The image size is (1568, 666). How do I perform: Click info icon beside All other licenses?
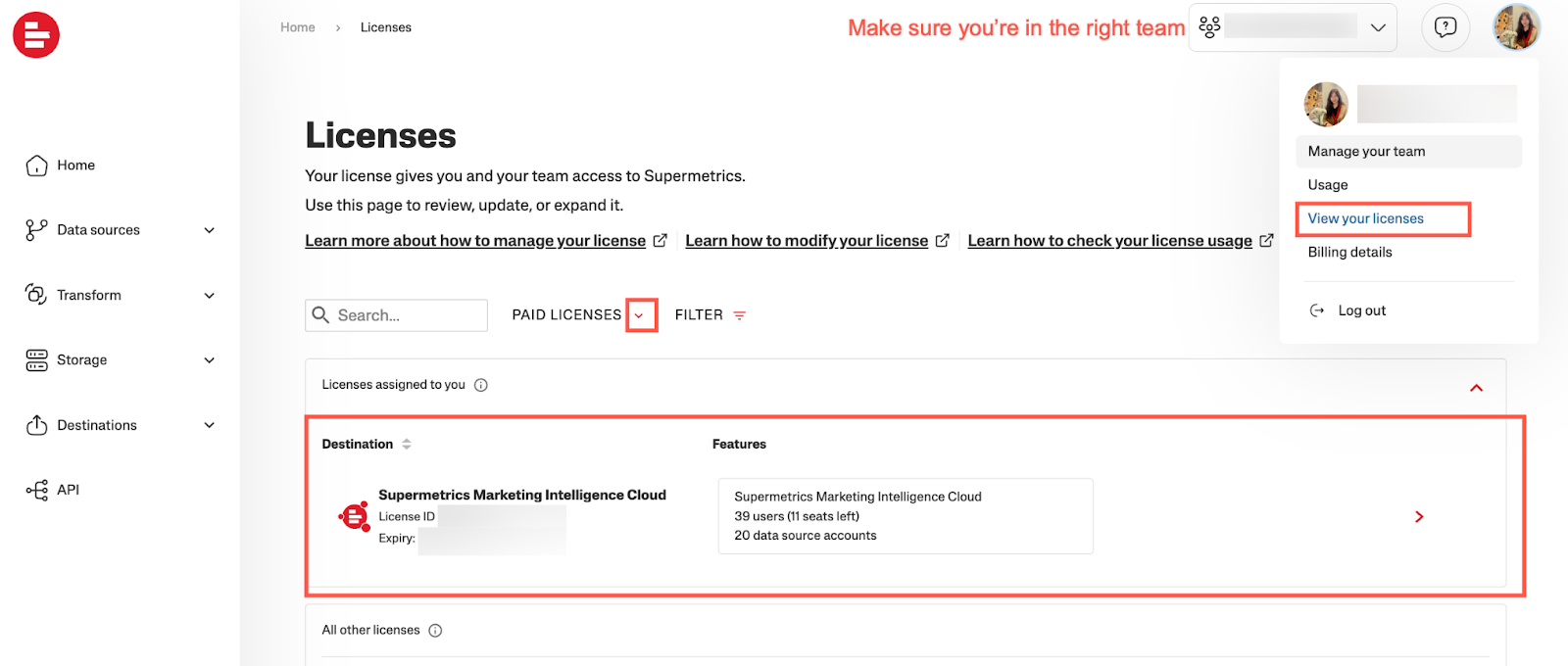pos(435,631)
